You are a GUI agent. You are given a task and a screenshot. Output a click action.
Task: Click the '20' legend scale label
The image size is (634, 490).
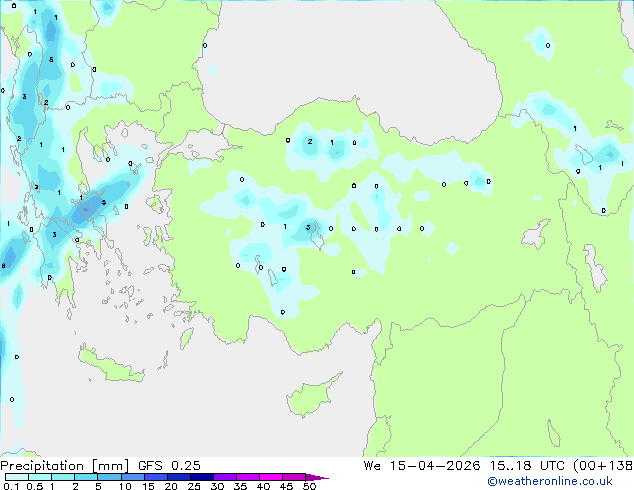tap(171, 486)
